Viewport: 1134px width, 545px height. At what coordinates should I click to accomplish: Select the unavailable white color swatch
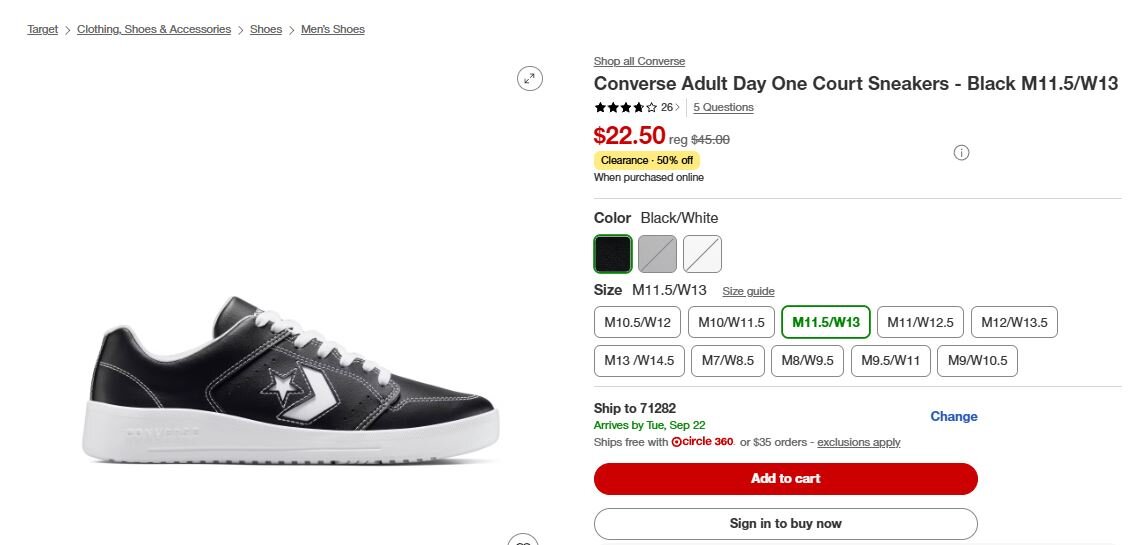click(x=702, y=254)
